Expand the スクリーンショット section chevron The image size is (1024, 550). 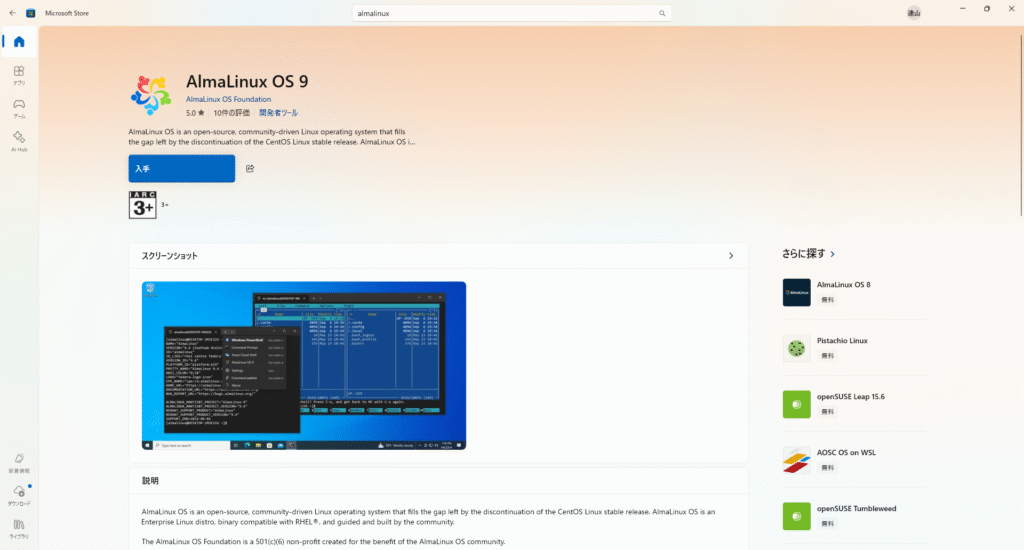tap(731, 256)
